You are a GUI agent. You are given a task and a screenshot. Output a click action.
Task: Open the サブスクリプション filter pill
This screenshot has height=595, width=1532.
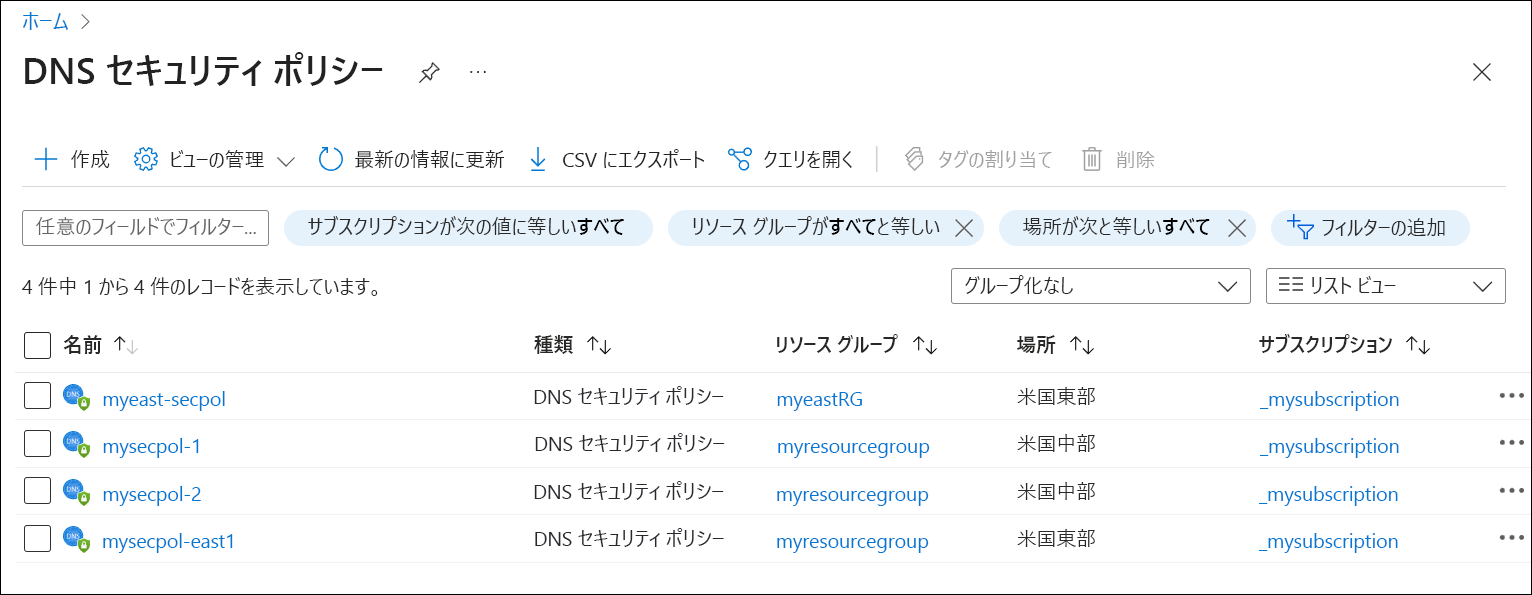tap(468, 228)
